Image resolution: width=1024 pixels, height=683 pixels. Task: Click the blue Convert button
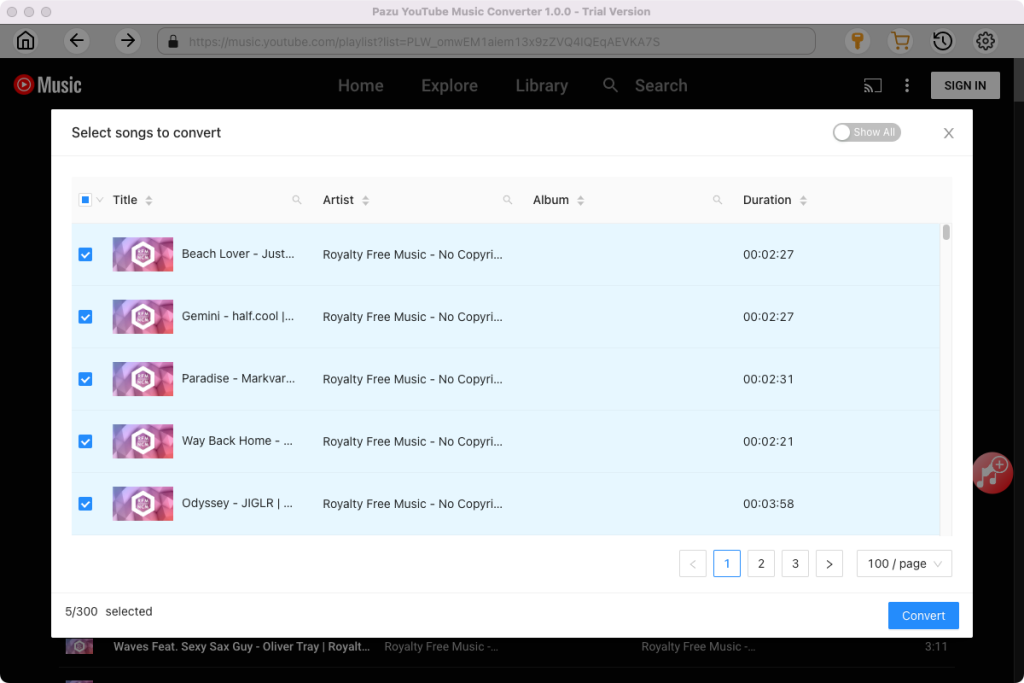click(x=922, y=616)
